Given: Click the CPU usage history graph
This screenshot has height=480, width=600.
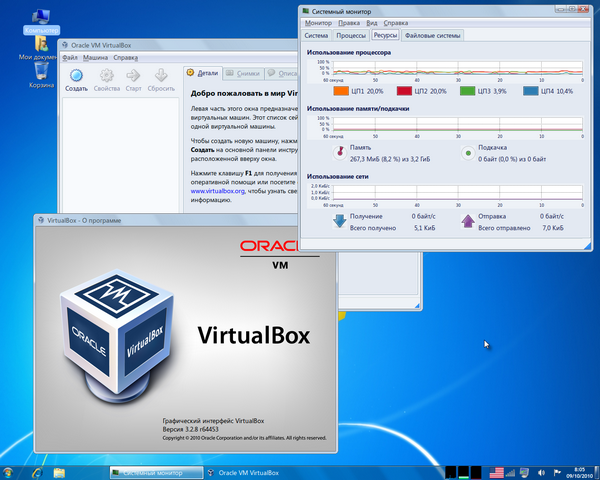Looking at the screenshot, I should coord(458,68).
